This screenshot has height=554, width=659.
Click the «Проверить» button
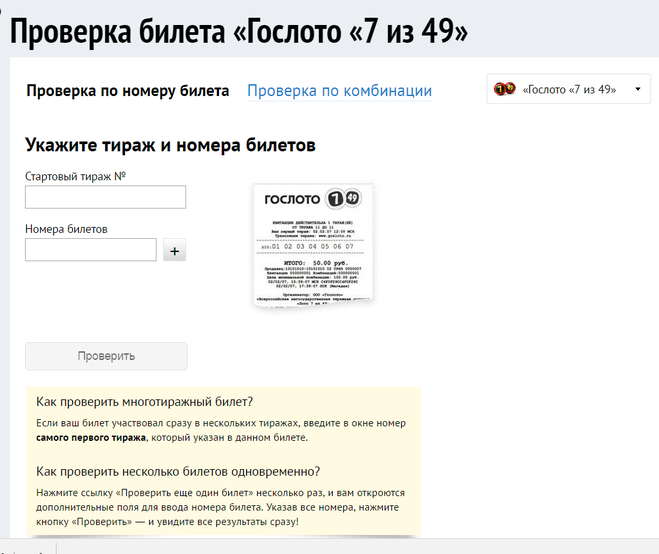106,356
